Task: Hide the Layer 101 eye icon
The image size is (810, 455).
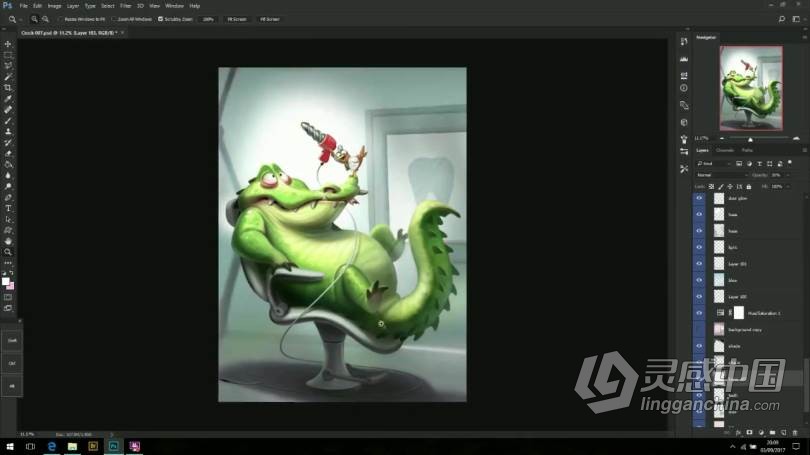Action: pos(699,263)
